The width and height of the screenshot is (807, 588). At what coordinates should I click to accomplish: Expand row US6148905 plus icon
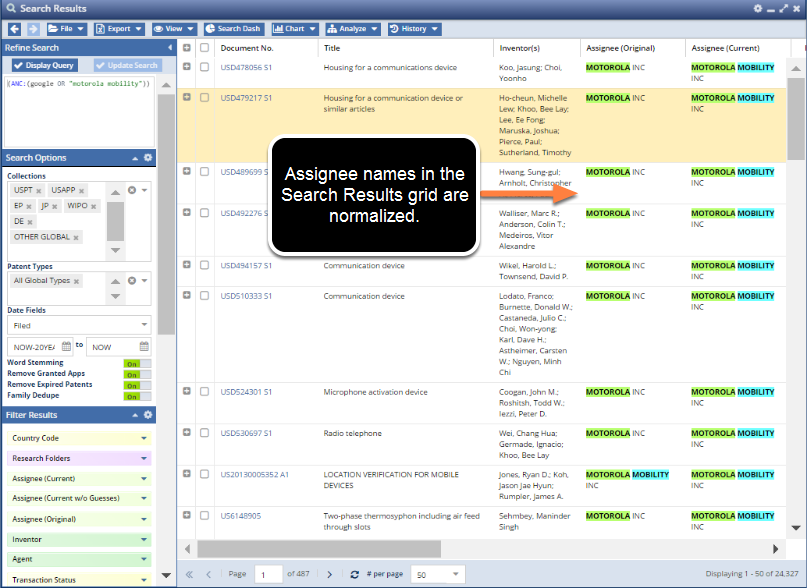click(x=187, y=515)
